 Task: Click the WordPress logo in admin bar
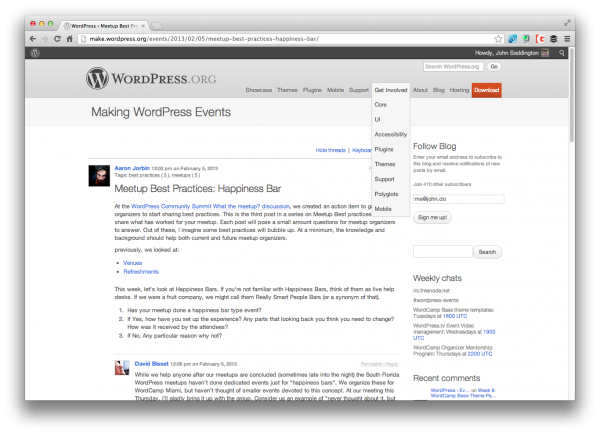35,53
